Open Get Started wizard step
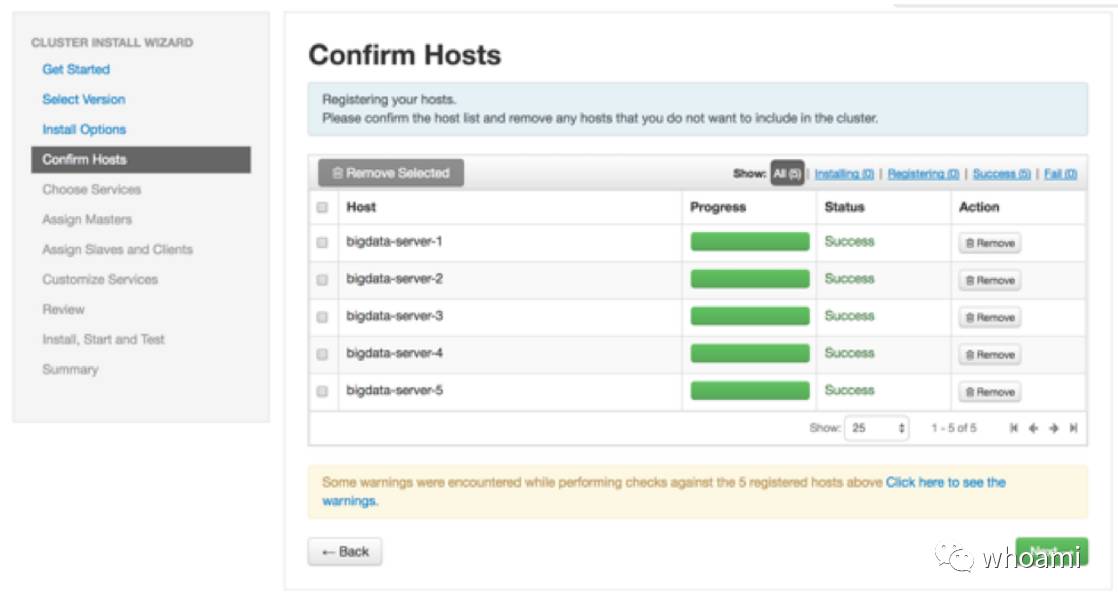Screen dimensions: 1118x604 pos(76,69)
